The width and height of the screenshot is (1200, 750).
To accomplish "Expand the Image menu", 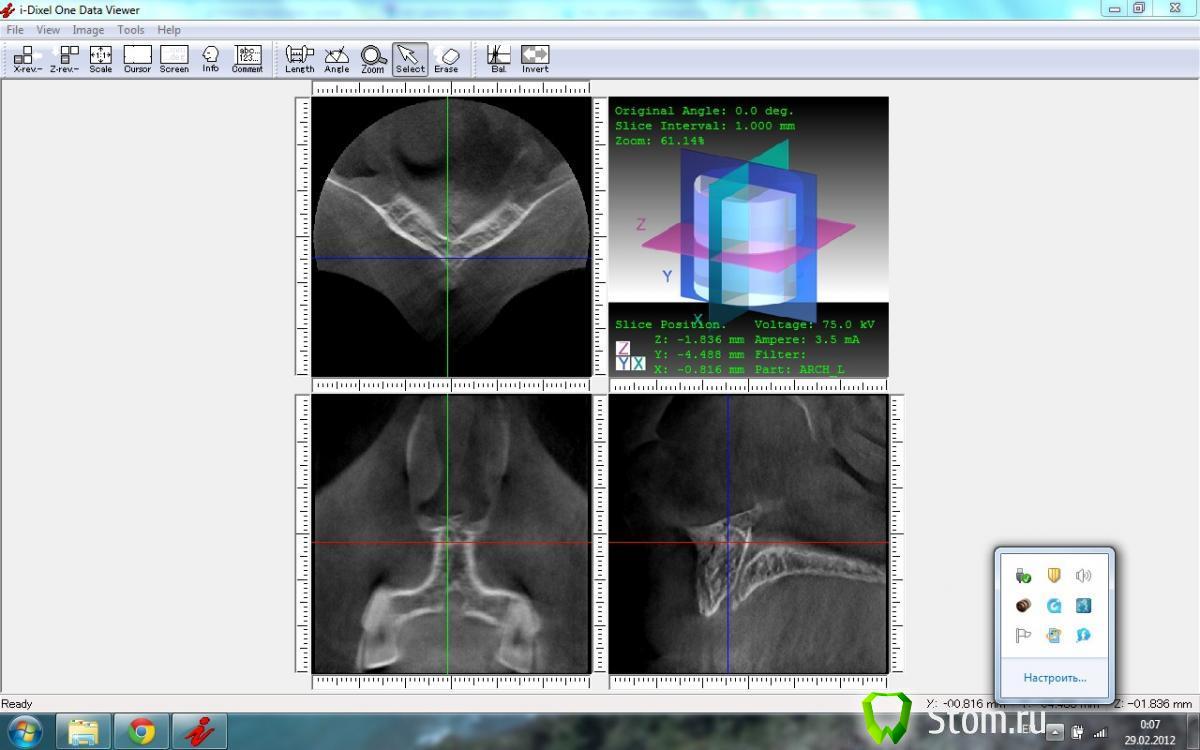I will pos(88,30).
